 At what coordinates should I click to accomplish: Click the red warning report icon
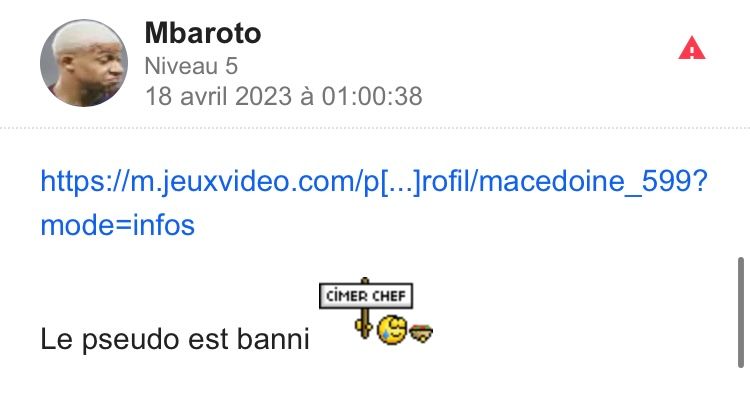coord(692,48)
